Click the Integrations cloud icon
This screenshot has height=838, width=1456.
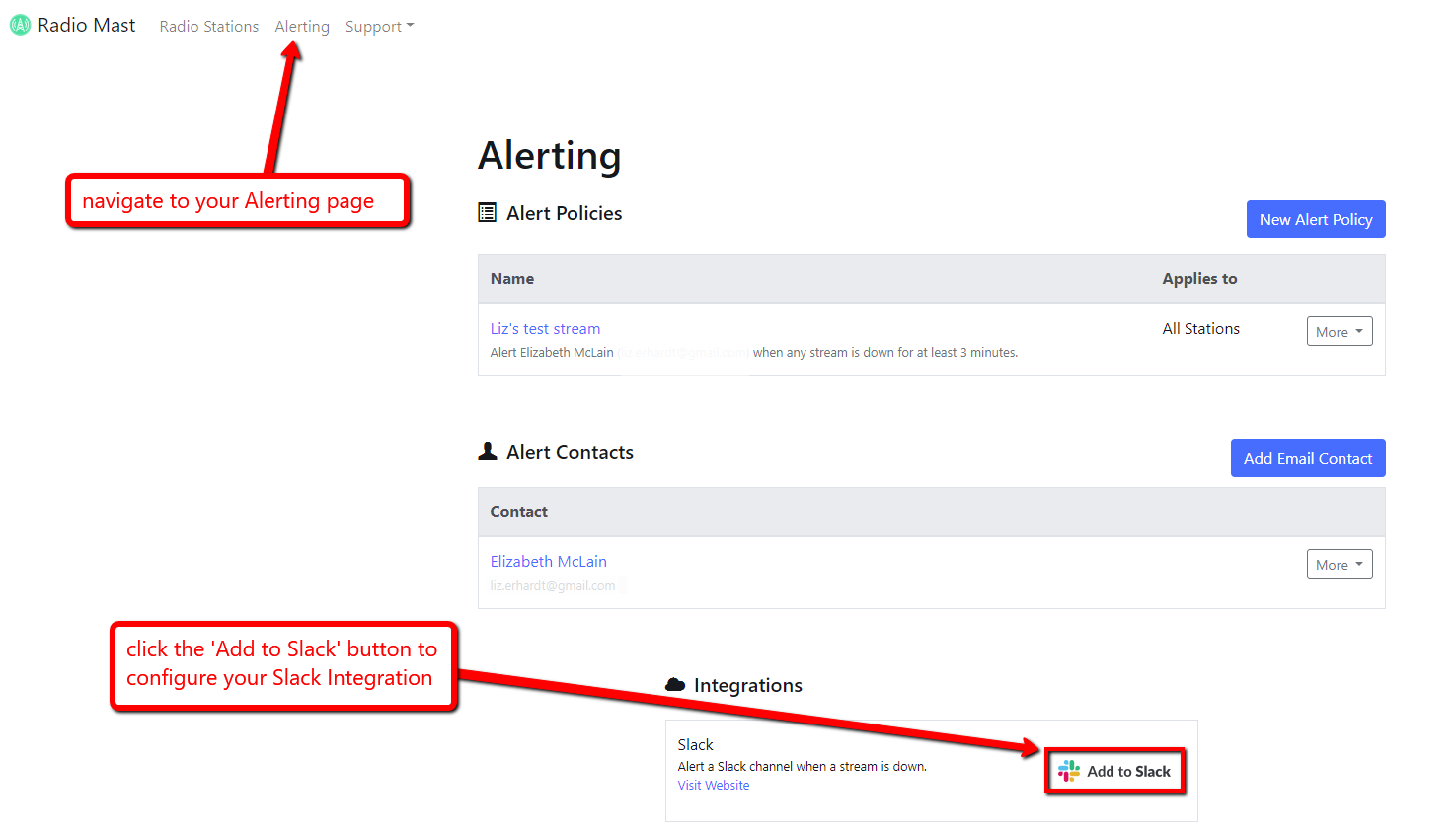point(675,684)
